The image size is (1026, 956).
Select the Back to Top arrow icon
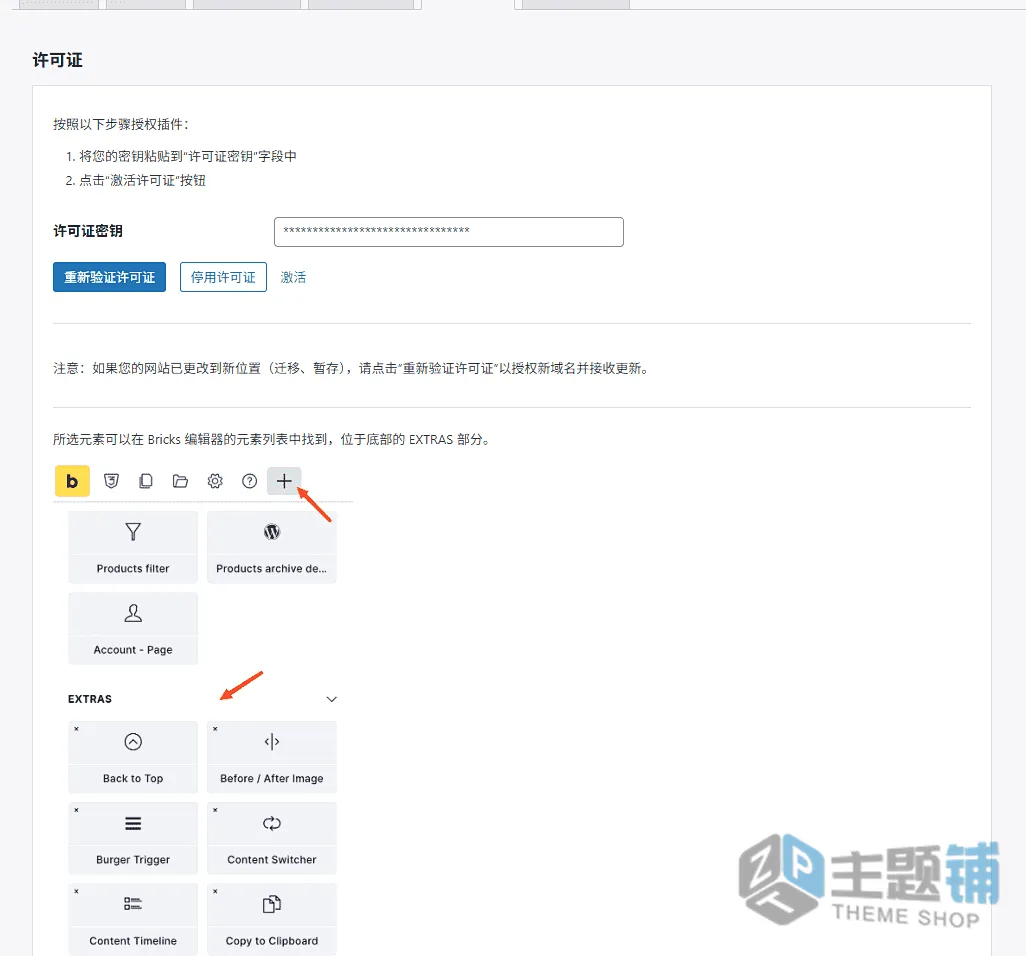coord(133,741)
